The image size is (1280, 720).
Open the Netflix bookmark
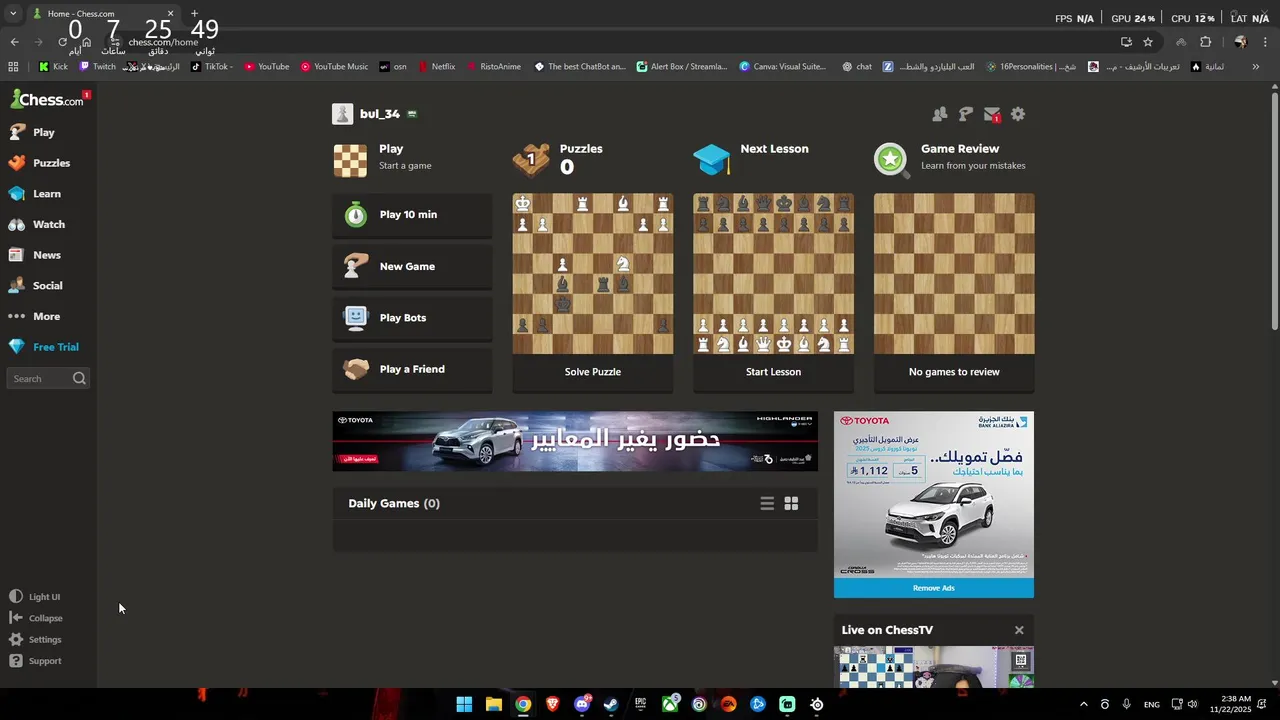pos(436,67)
